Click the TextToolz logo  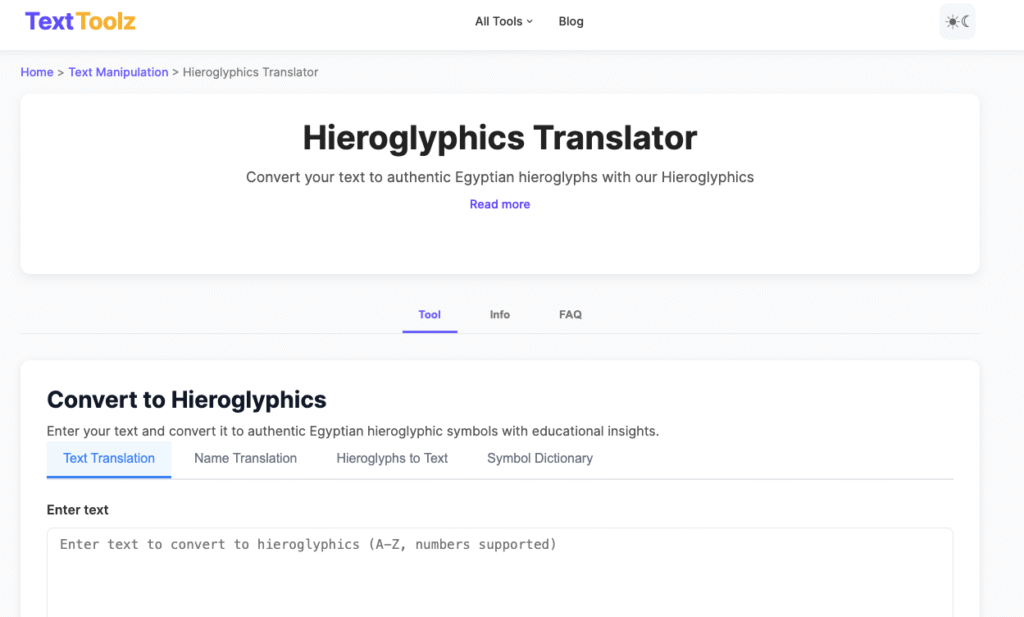tap(79, 20)
